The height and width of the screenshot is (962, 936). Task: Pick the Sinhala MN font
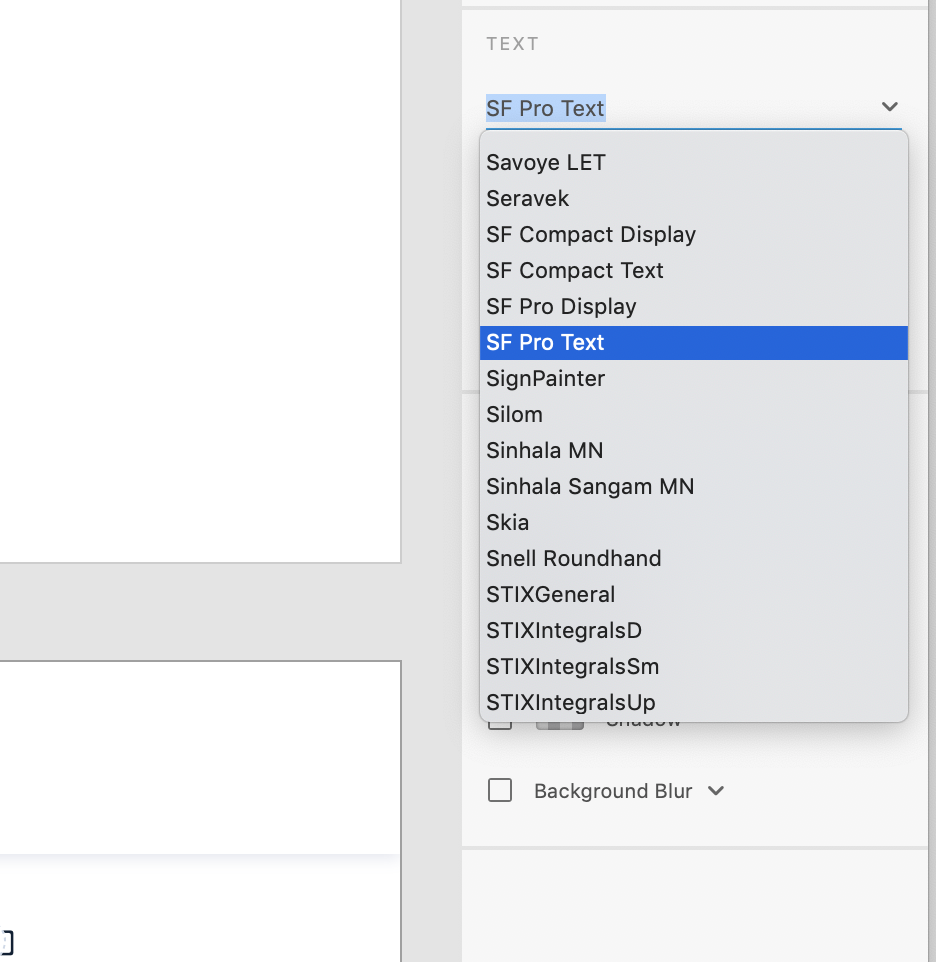tap(545, 450)
